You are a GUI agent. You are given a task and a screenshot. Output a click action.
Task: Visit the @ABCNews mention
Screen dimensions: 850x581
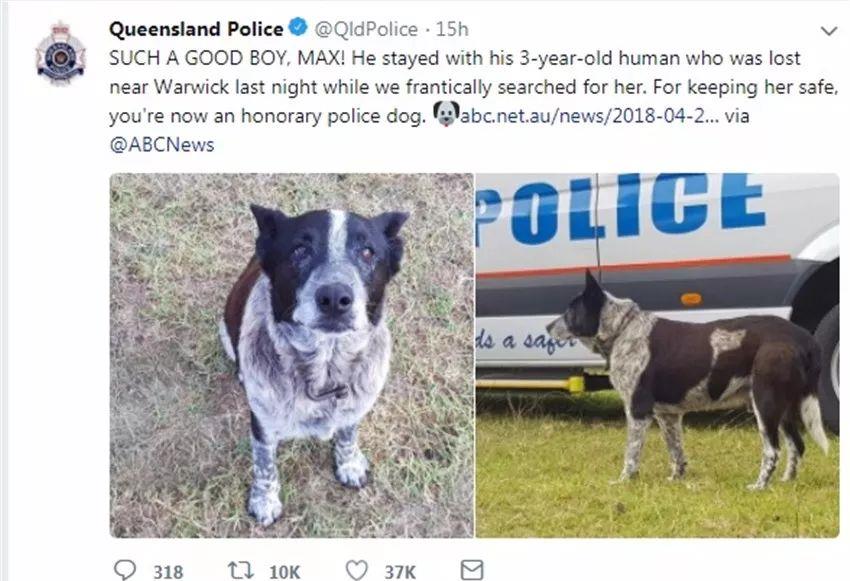point(161,144)
